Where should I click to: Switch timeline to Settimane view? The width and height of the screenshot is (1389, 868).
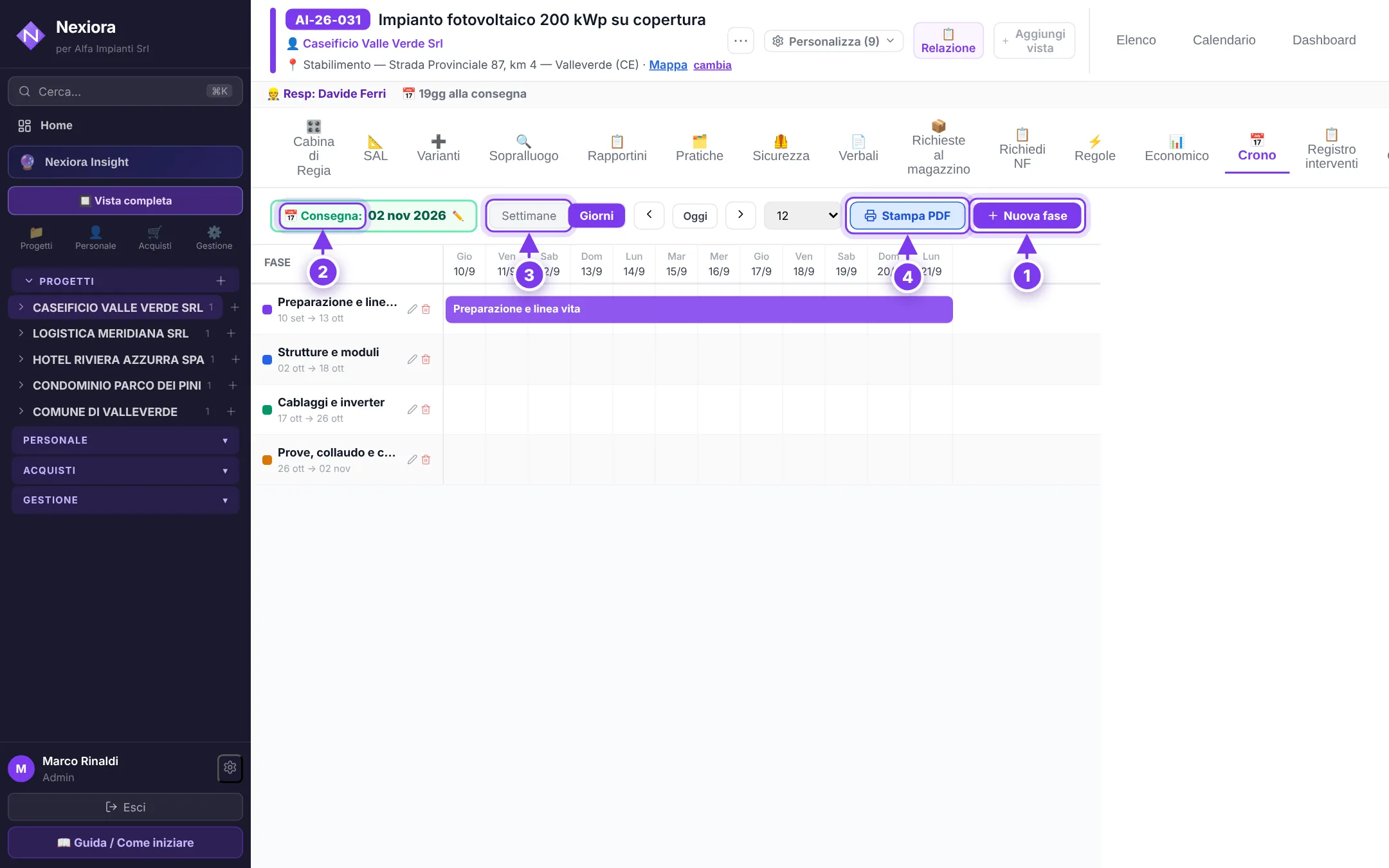click(x=529, y=216)
